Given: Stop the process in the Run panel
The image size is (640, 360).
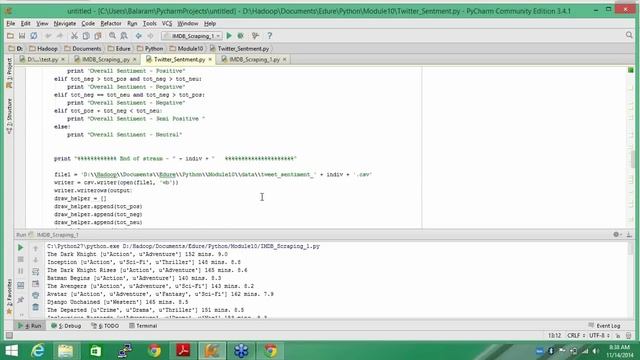Looking at the screenshot, I should click(x=20, y=259).
